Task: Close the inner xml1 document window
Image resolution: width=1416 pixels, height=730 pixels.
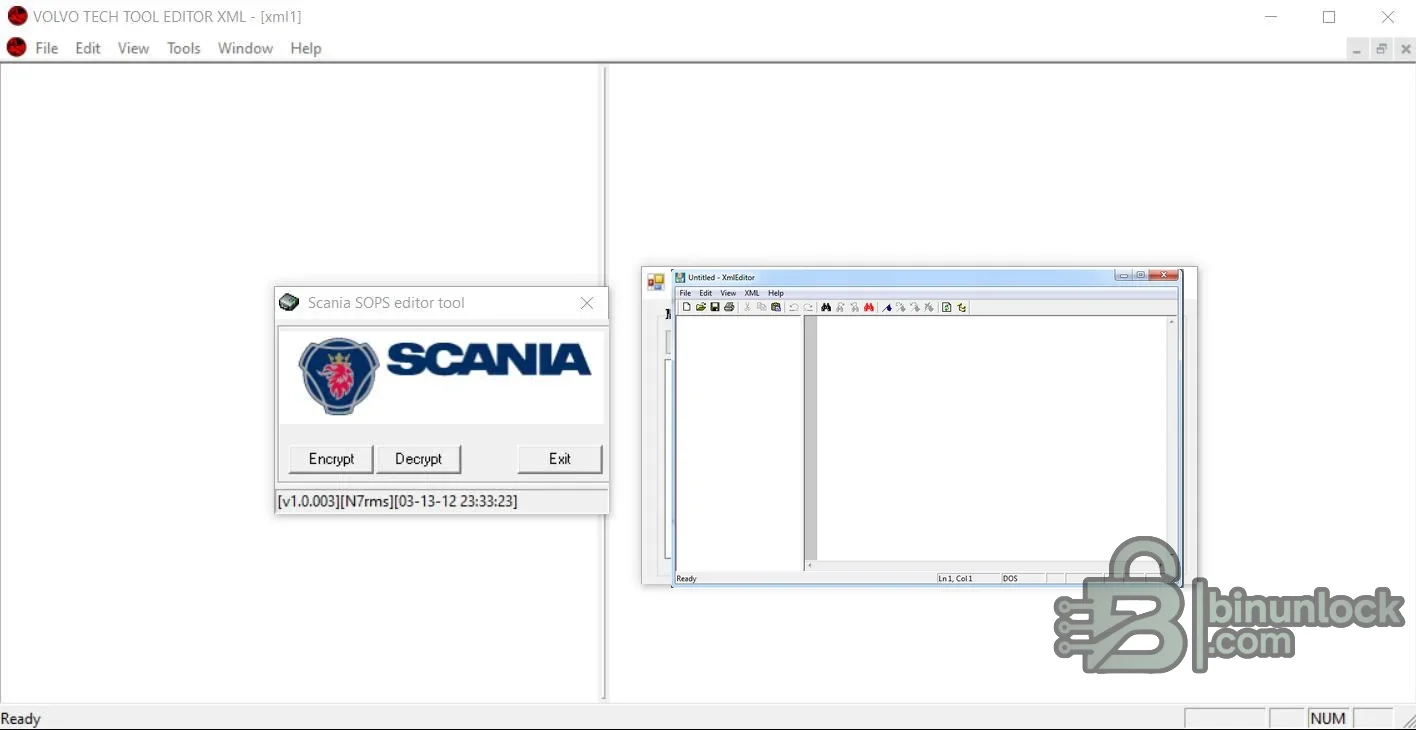Action: tap(1405, 49)
